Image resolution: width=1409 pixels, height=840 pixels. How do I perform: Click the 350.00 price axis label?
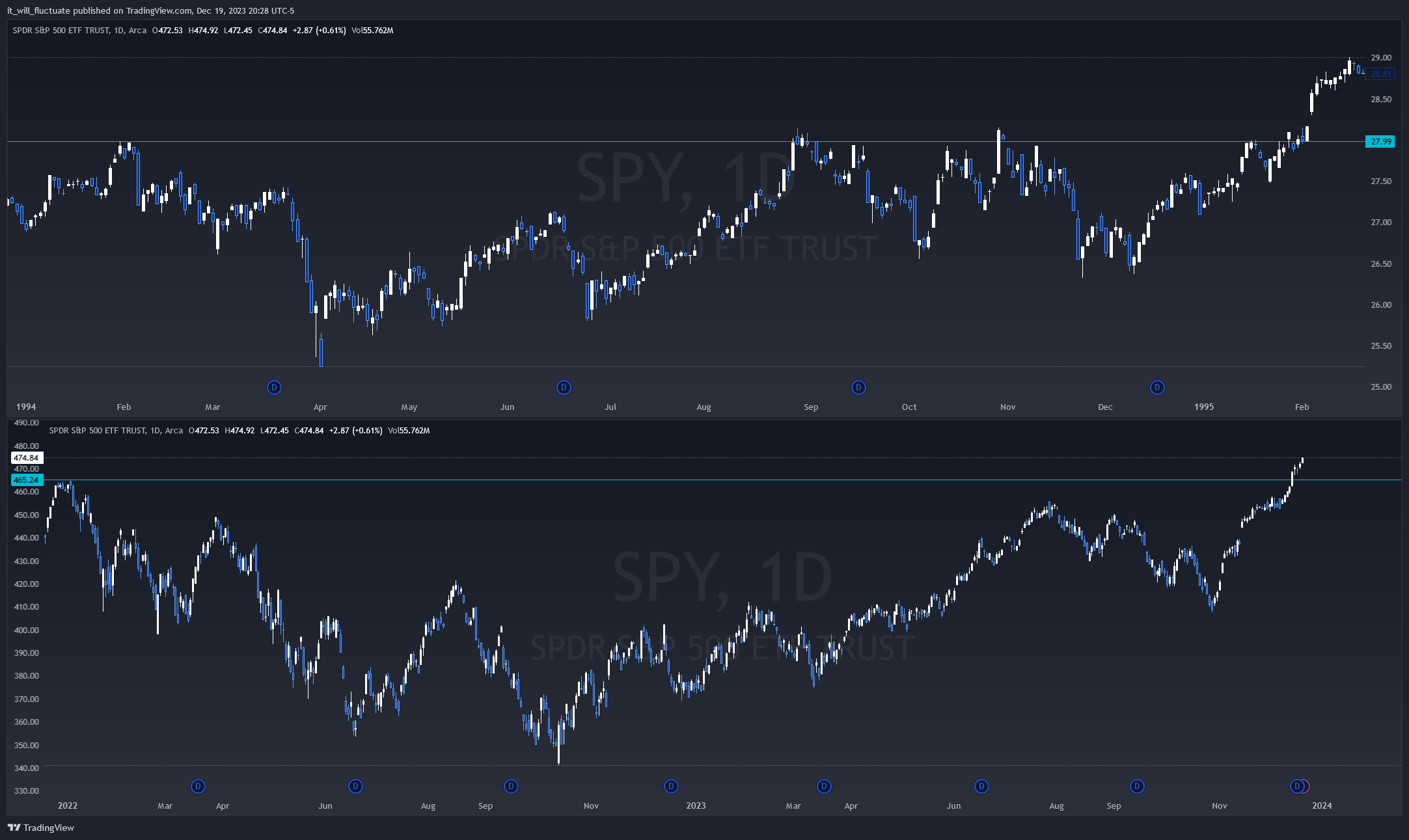pyautogui.click(x=27, y=745)
